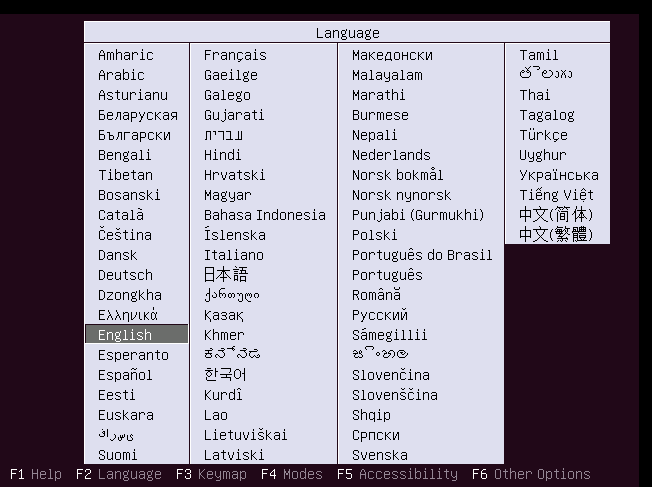Open F1 Help
This screenshot has height=487, width=652.
[x=35, y=474]
